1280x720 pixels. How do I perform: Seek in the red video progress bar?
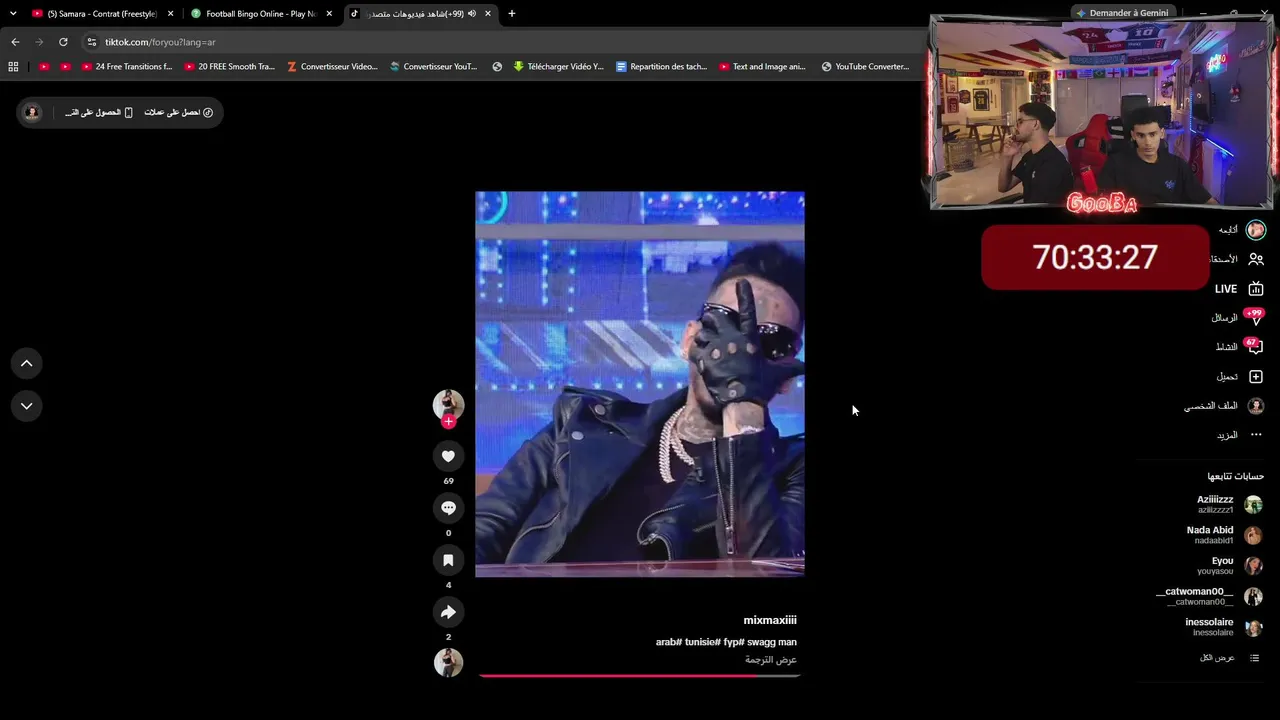click(640, 676)
